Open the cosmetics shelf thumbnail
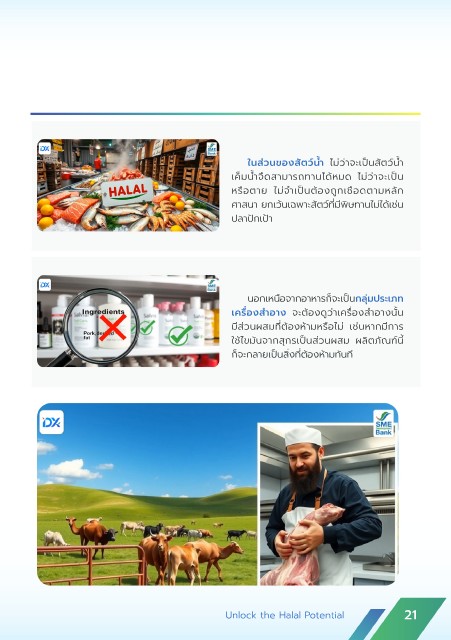 [128, 321]
